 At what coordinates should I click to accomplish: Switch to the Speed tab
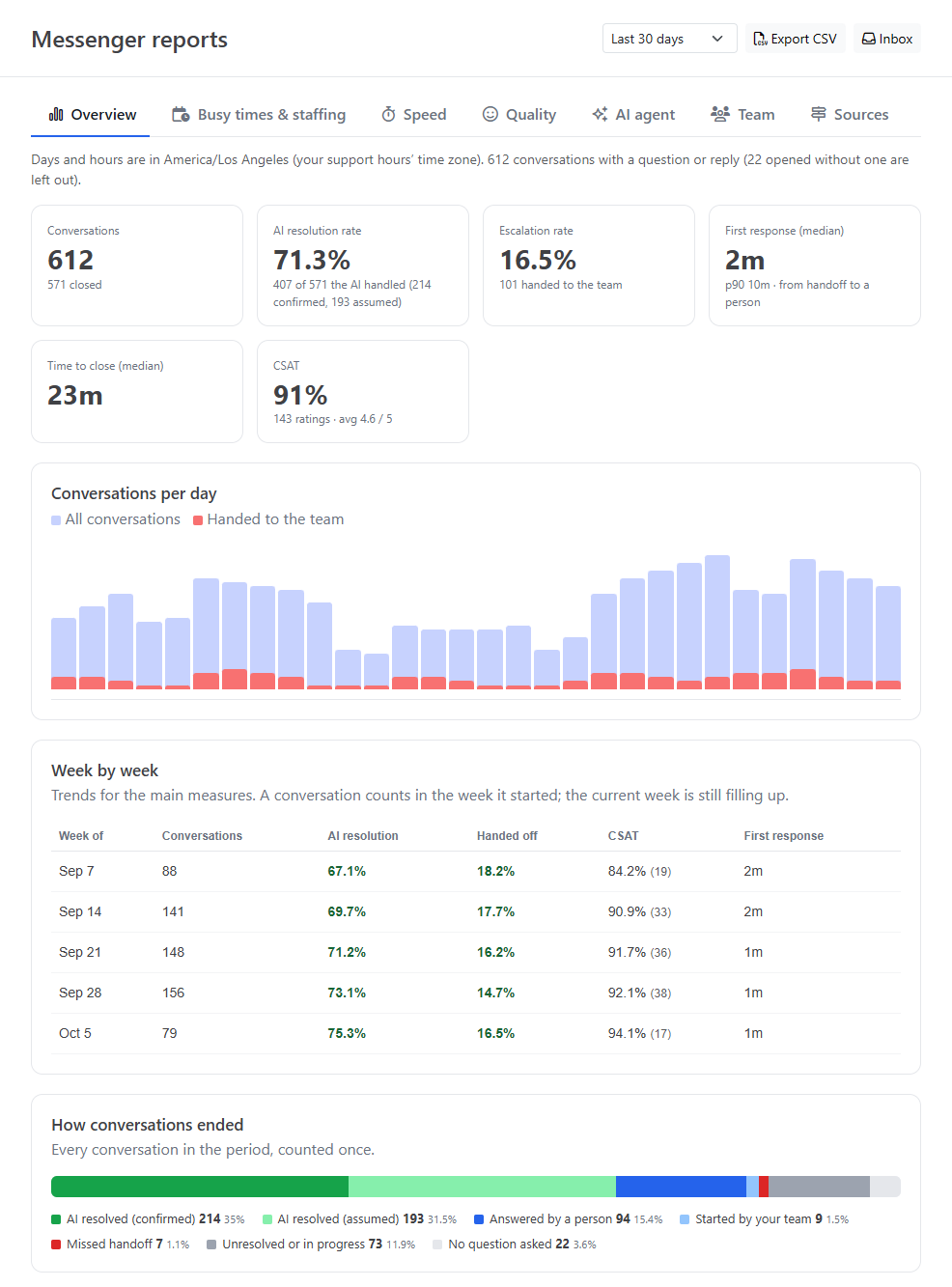[x=414, y=115]
